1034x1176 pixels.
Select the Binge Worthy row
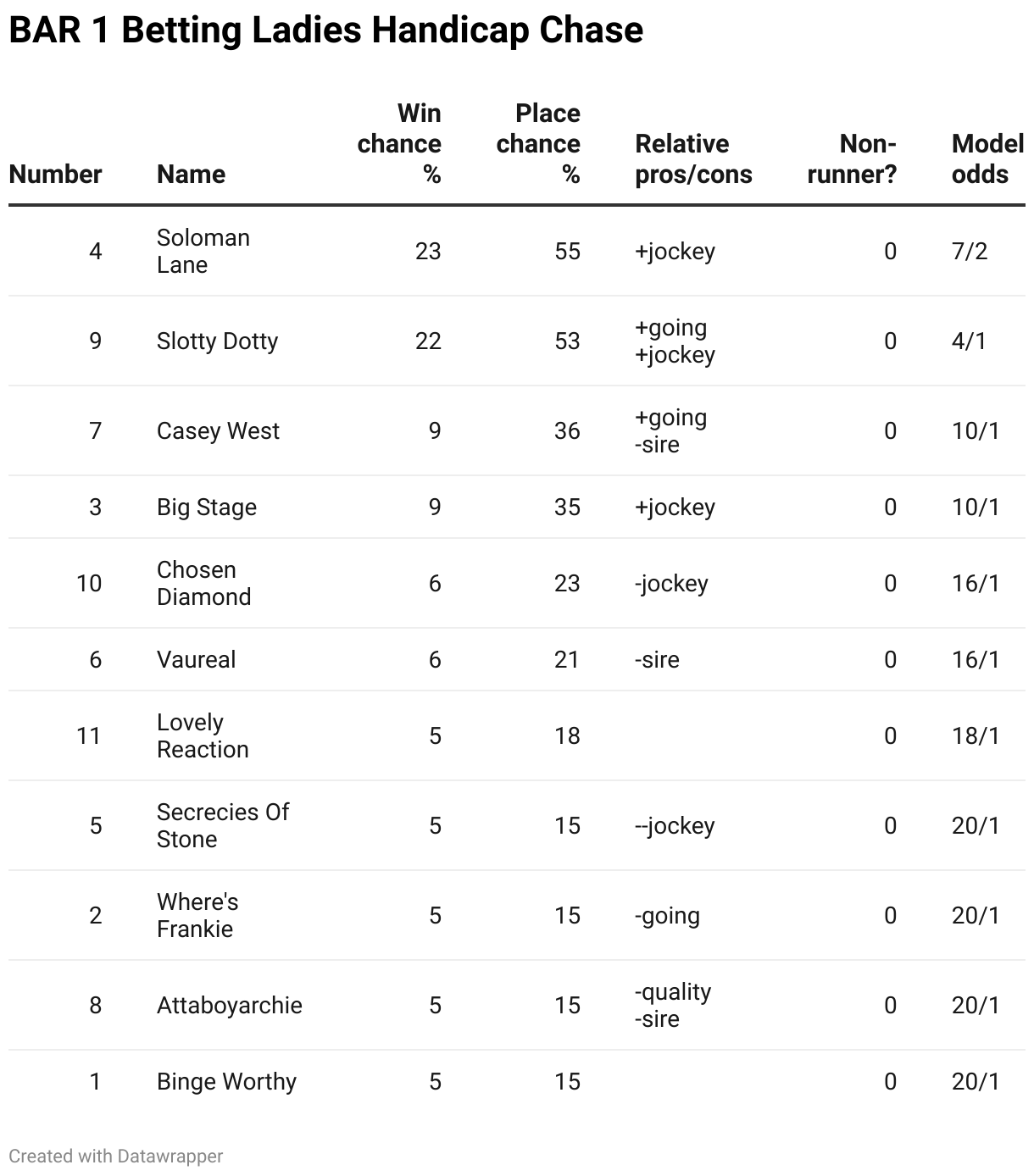pos(517,1081)
